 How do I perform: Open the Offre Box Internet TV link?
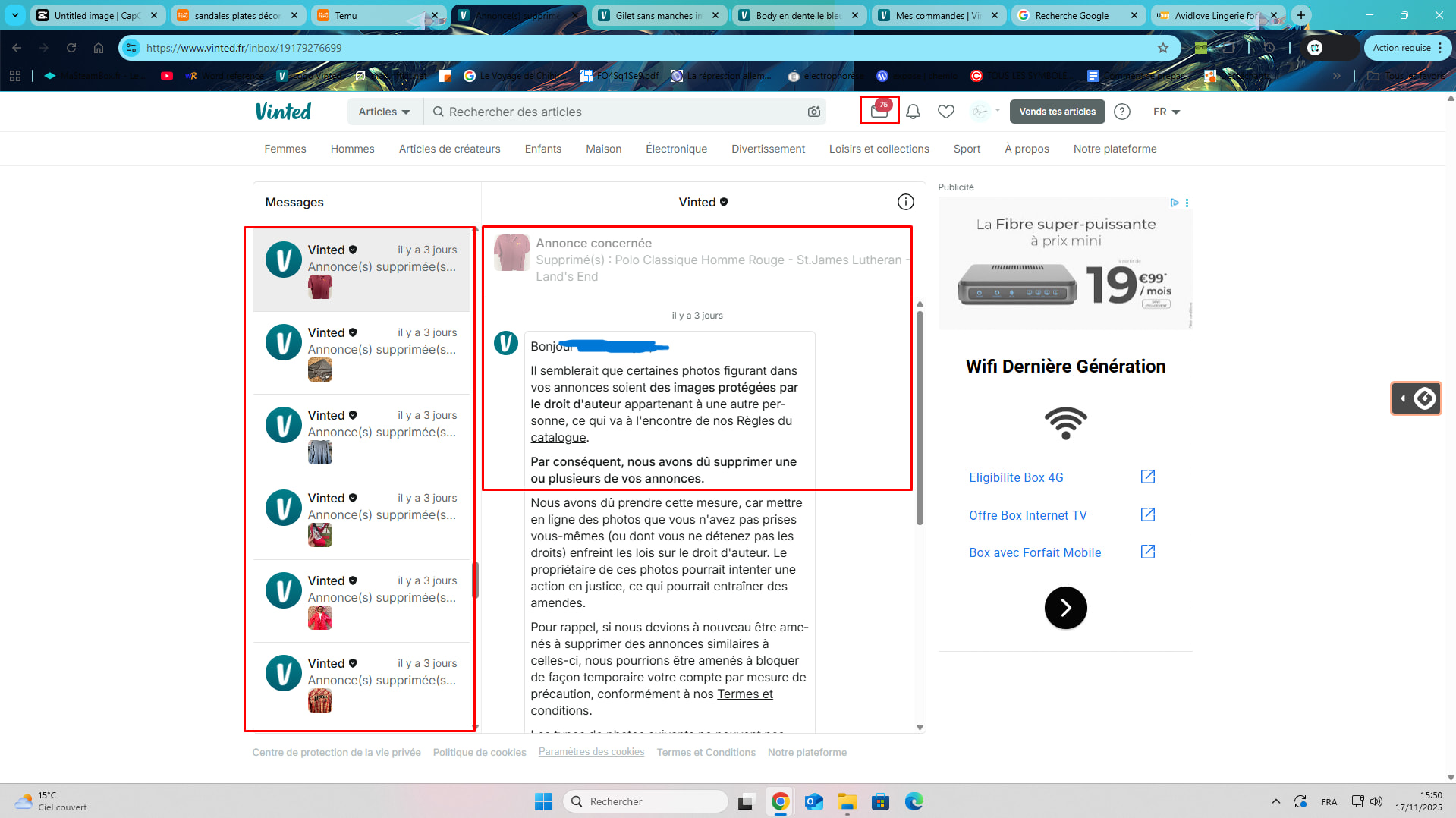tap(1028, 515)
